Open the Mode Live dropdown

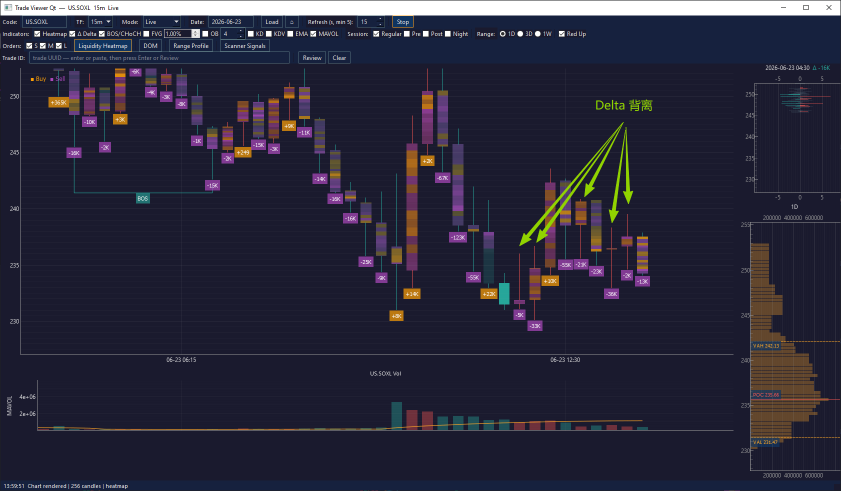(x=161, y=22)
